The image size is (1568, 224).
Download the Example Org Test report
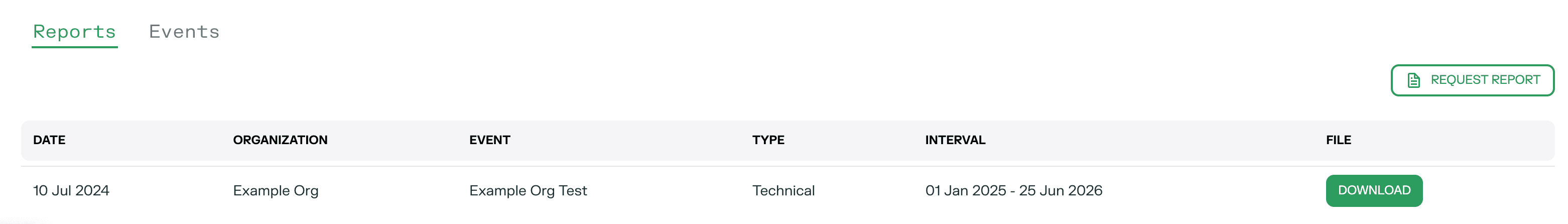pos(1374,190)
